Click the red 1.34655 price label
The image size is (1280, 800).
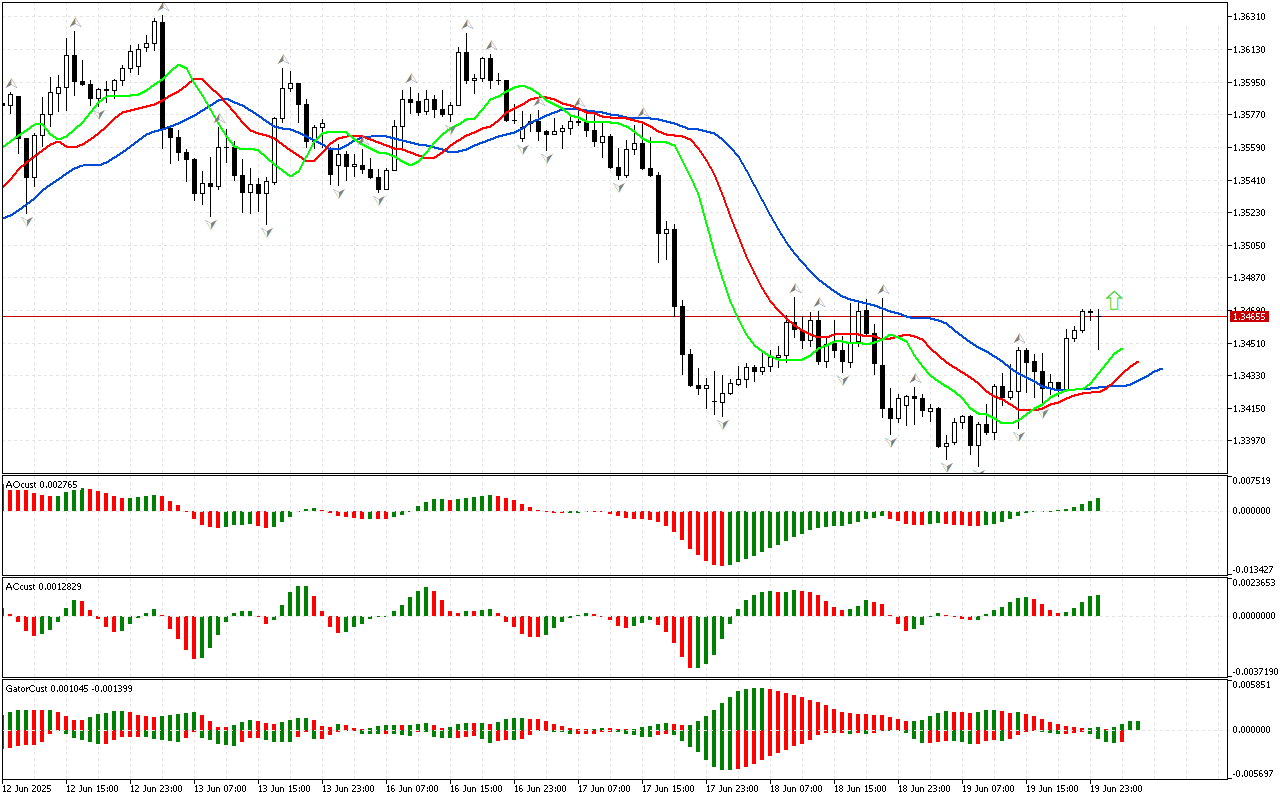click(1250, 317)
